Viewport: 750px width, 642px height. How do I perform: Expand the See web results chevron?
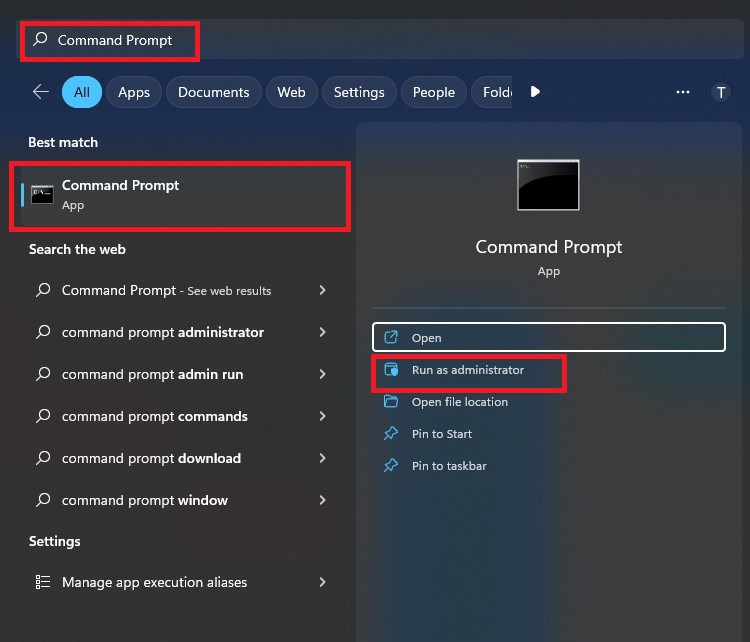322,290
